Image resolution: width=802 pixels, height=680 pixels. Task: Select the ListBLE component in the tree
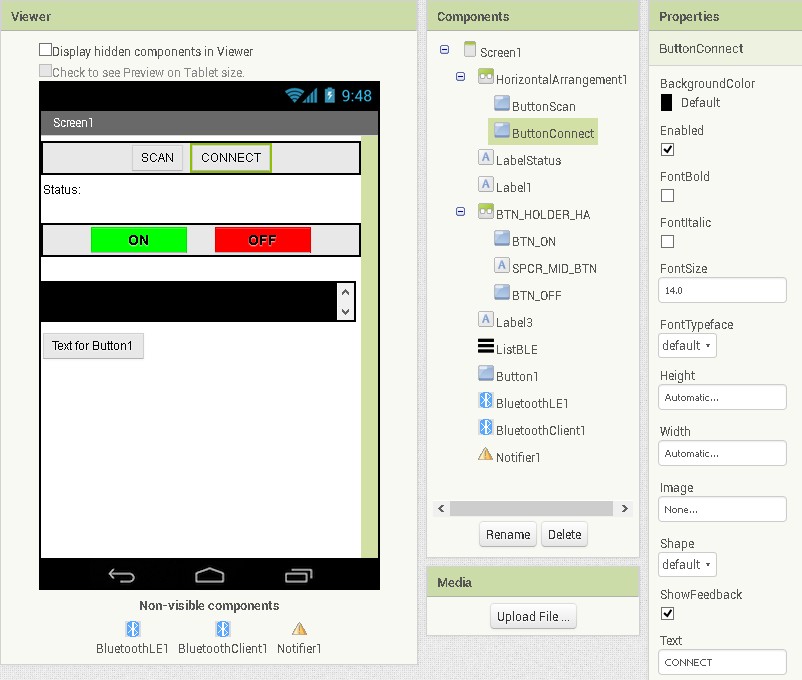pos(517,349)
